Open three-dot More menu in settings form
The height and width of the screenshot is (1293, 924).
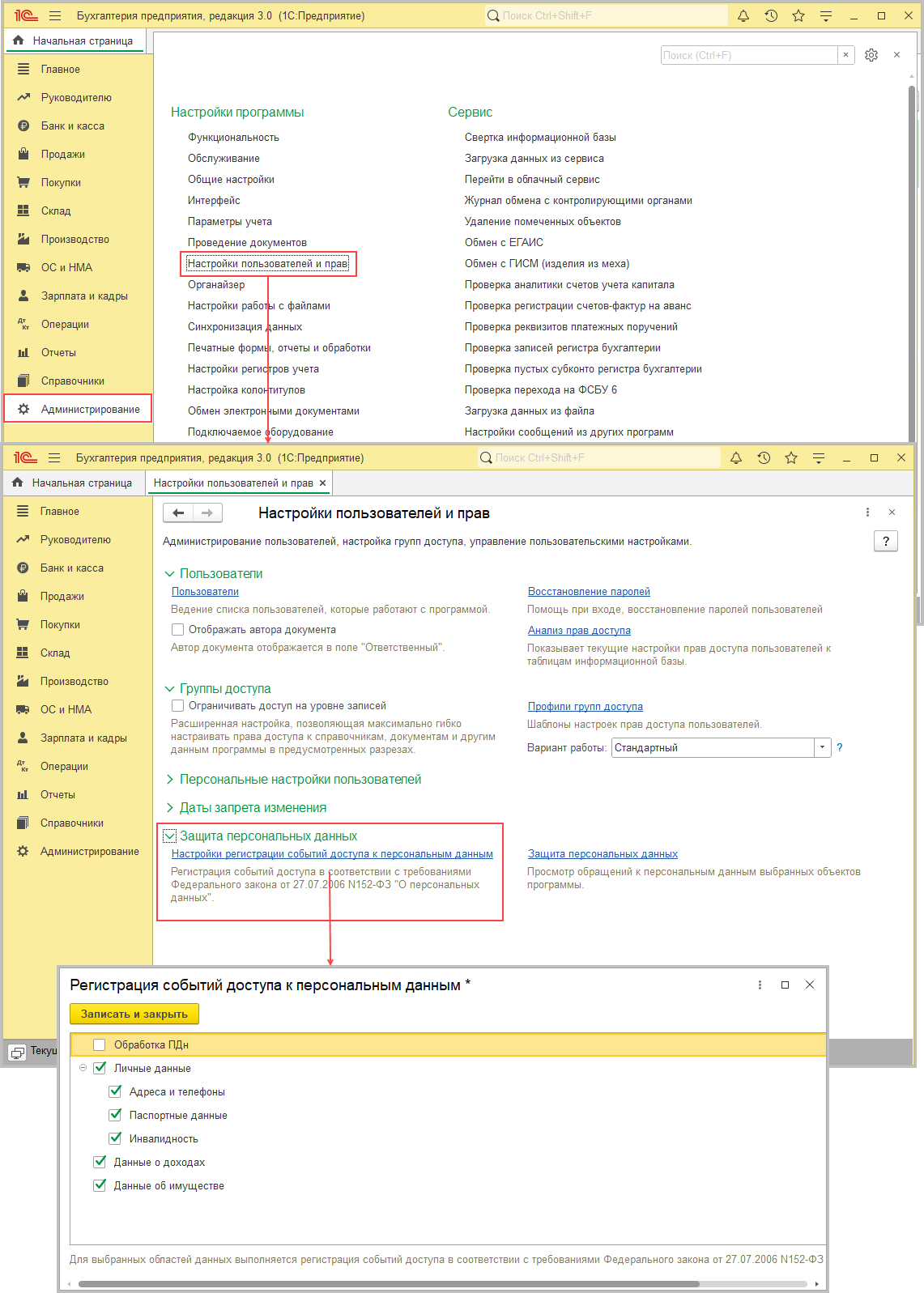point(867,512)
